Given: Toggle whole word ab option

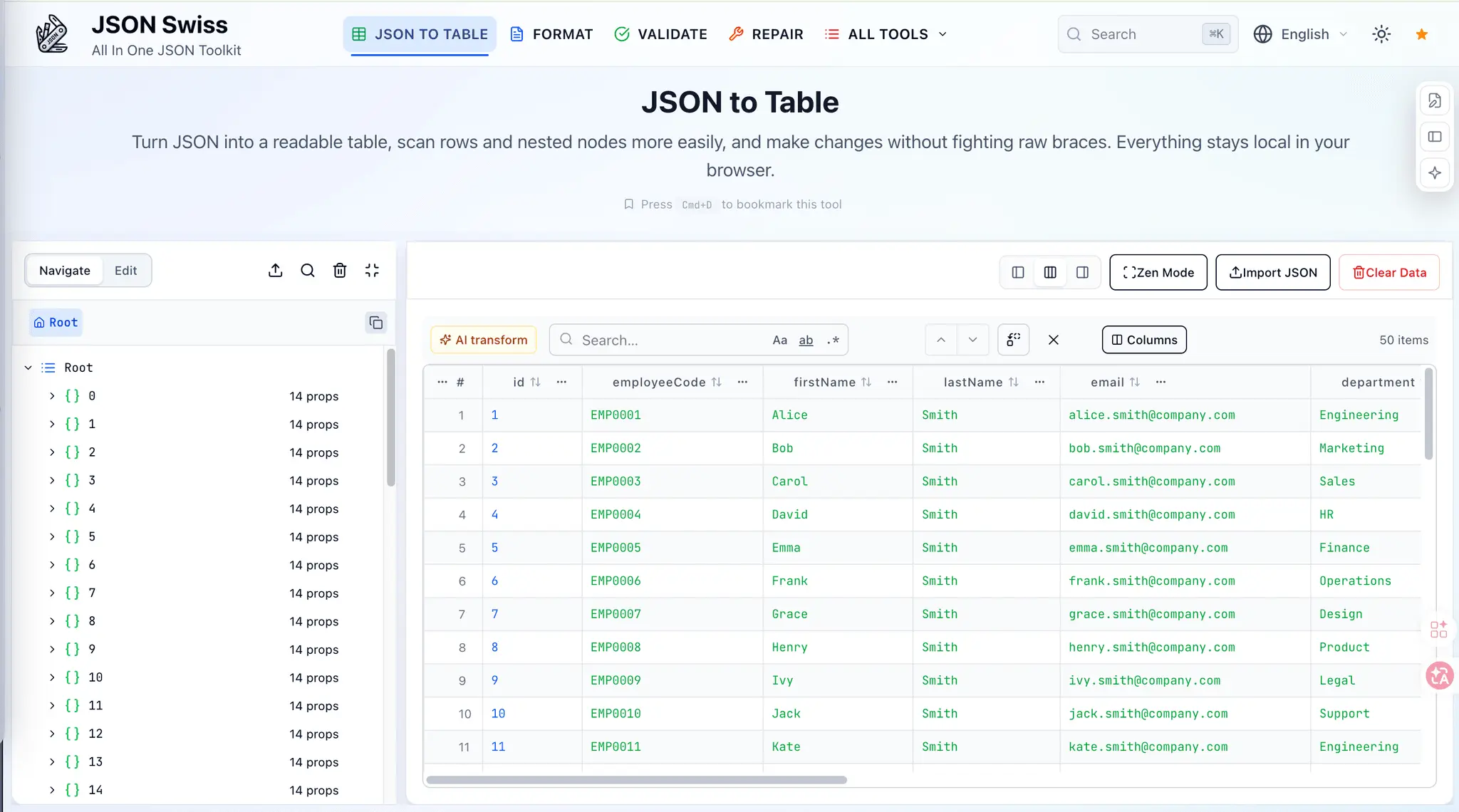Looking at the screenshot, I should point(806,340).
